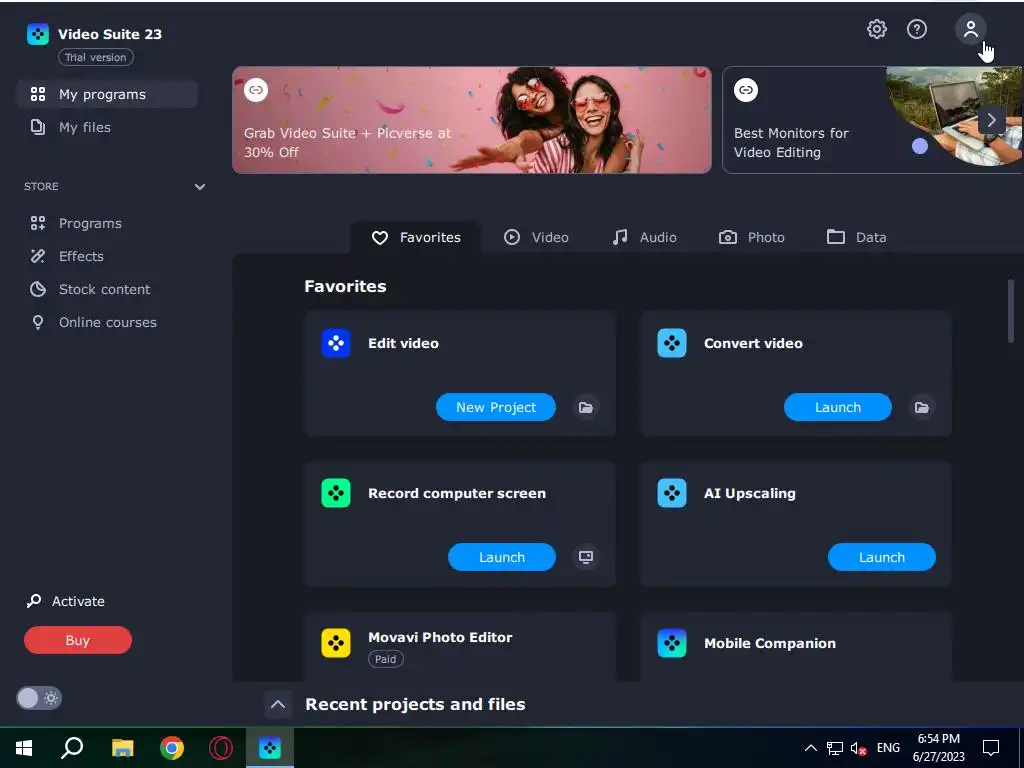Image resolution: width=1024 pixels, height=768 pixels.
Task: Click link icon on the Picverse banner
Action: (256, 89)
